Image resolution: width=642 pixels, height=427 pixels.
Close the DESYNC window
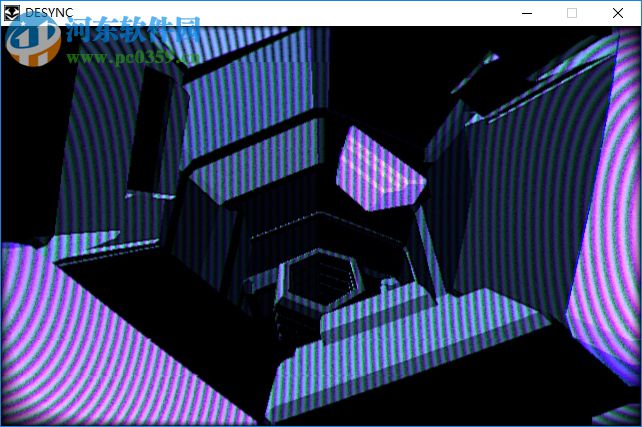point(618,13)
